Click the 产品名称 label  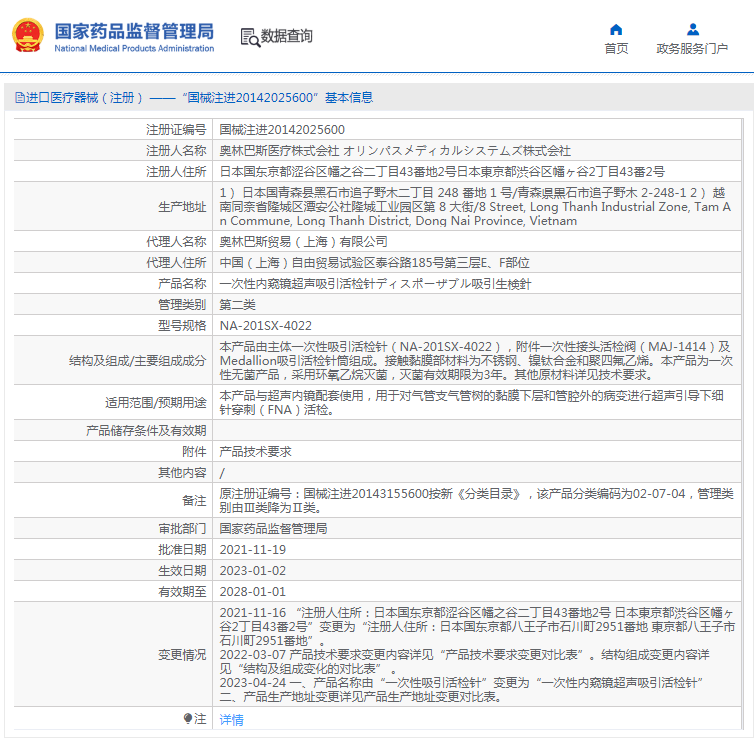click(182, 284)
